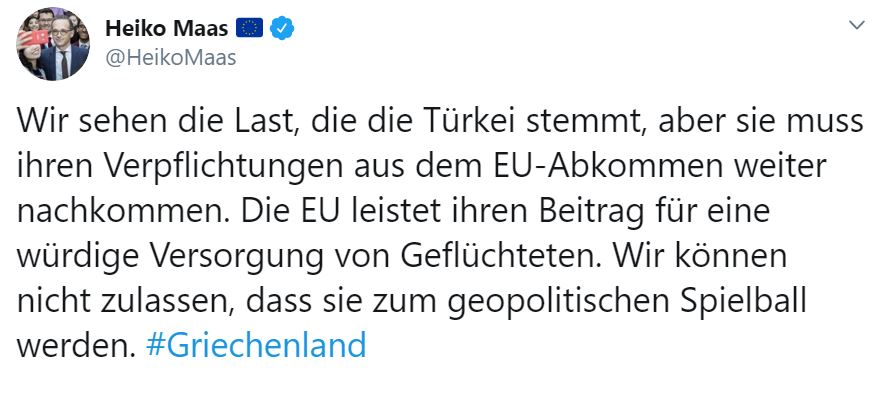Click the Heiko Maas display name
The width and height of the screenshot is (884, 395).
(x=166, y=28)
